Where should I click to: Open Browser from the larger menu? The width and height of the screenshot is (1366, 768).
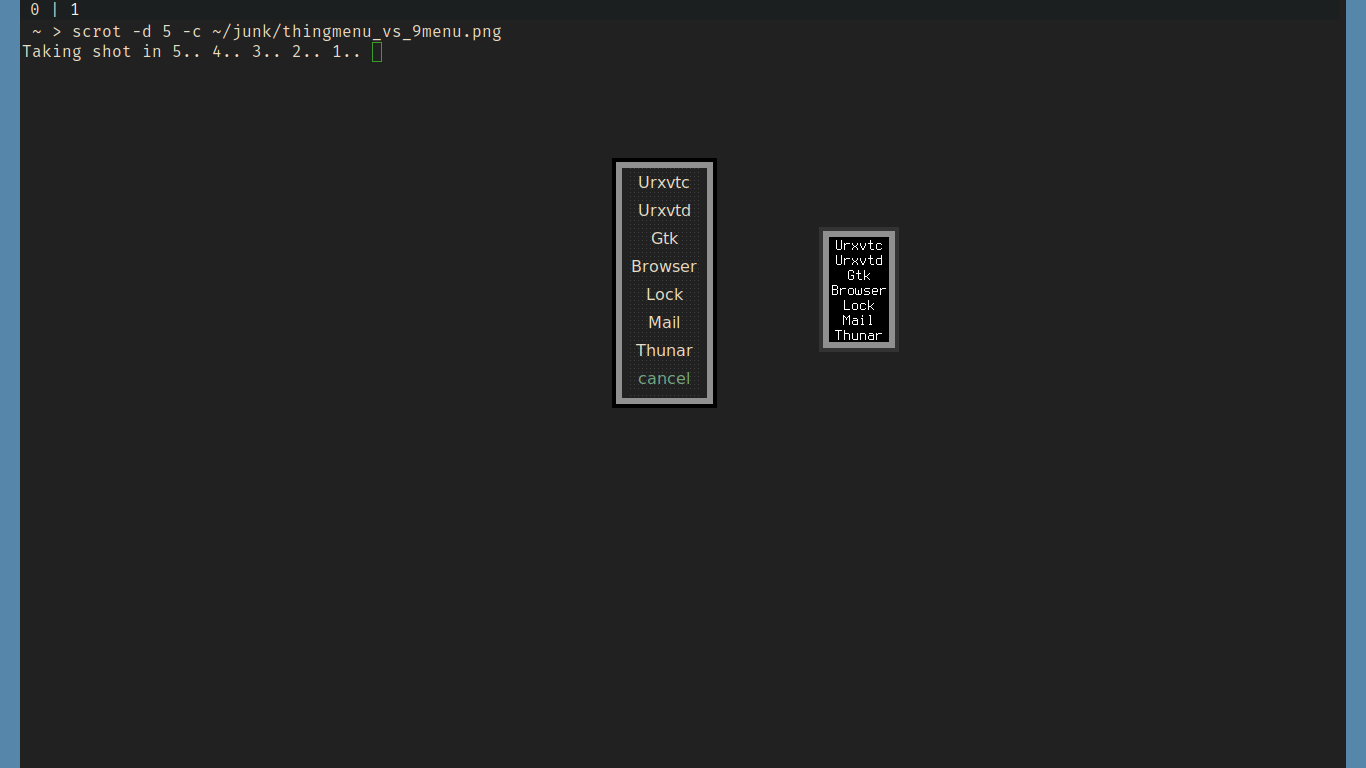point(664,266)
